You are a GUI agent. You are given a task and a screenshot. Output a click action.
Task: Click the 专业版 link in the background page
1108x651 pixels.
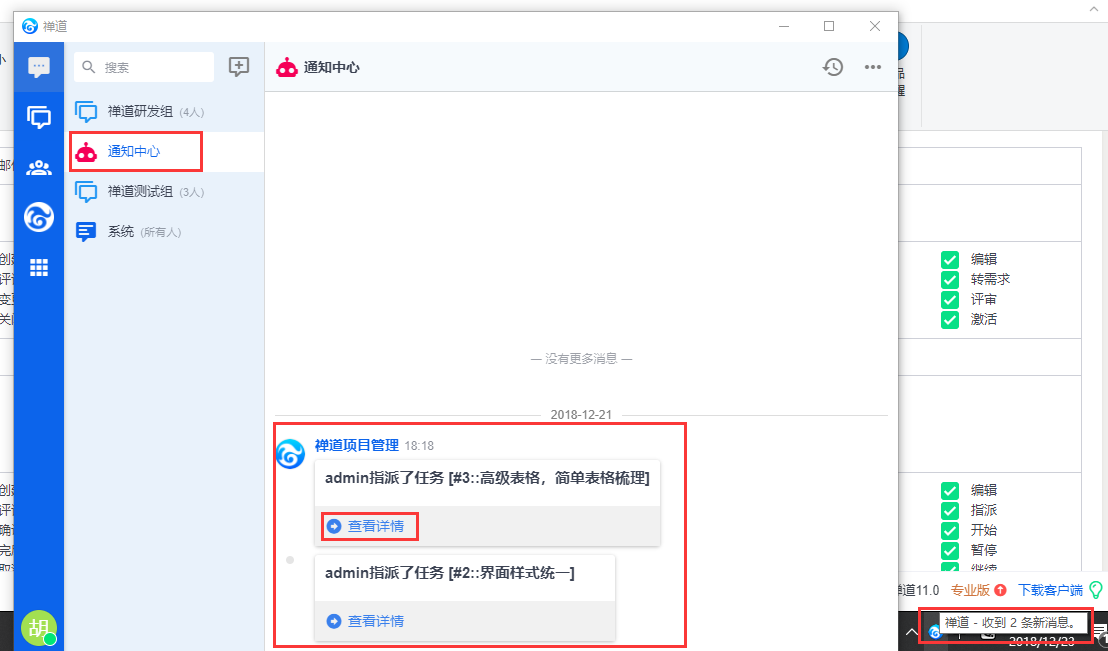tap(970, 590)
